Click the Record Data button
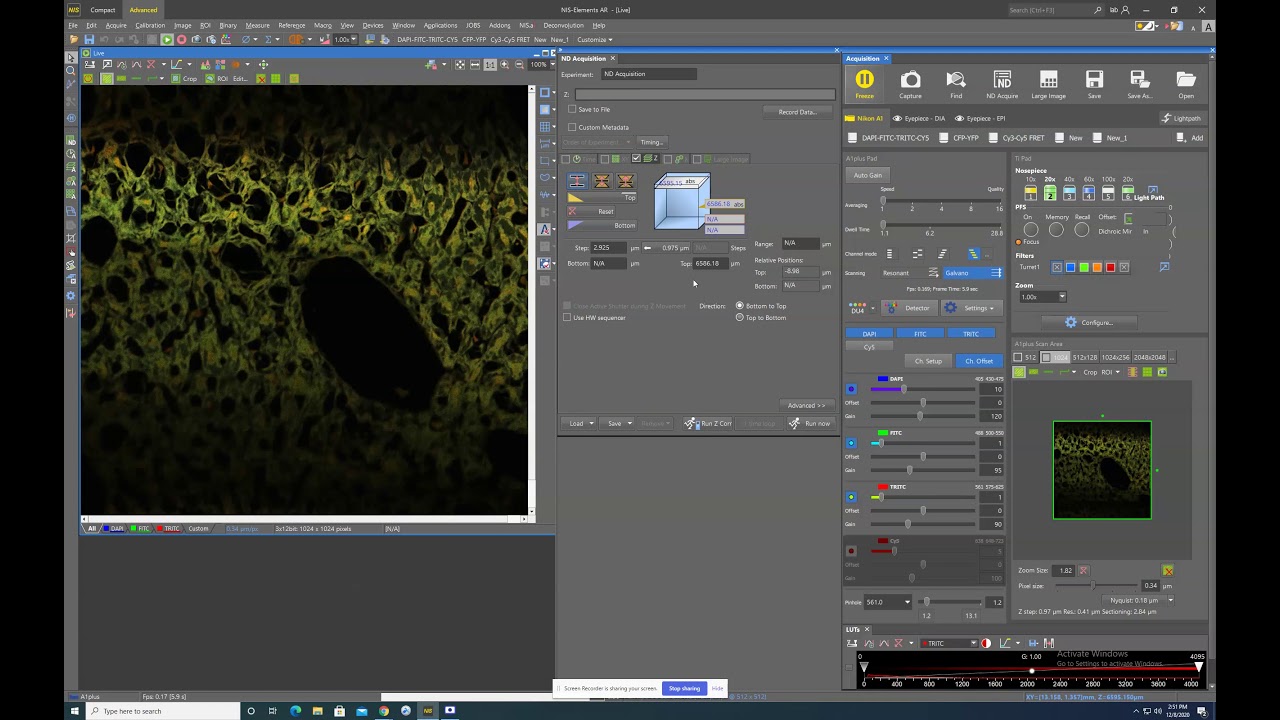This screenshot has width=1280, height=720. pos(797,112)
